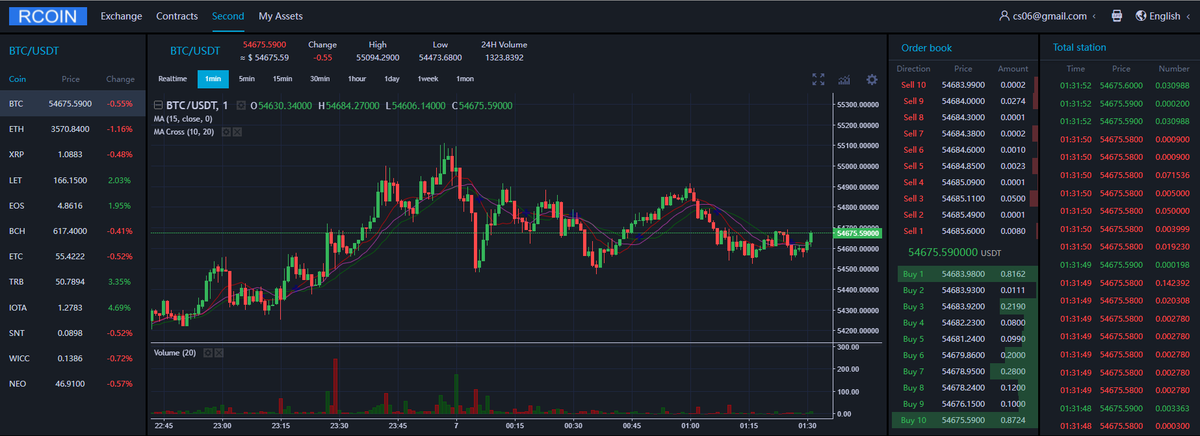This screenshot has width=1200, height=436.
Task: Open the chart indicators icon
Action: tap(844, 79)
